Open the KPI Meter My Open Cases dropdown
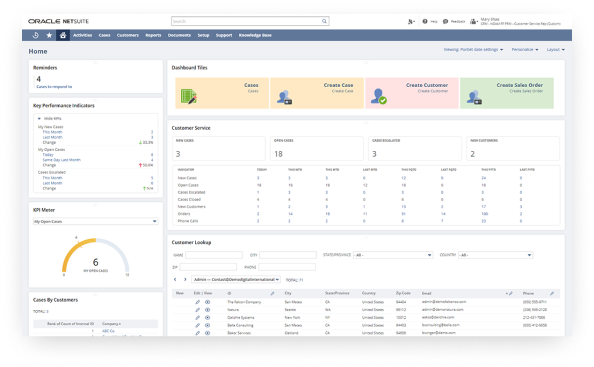Screen dimensions: 594x367 tap(95, 221)
